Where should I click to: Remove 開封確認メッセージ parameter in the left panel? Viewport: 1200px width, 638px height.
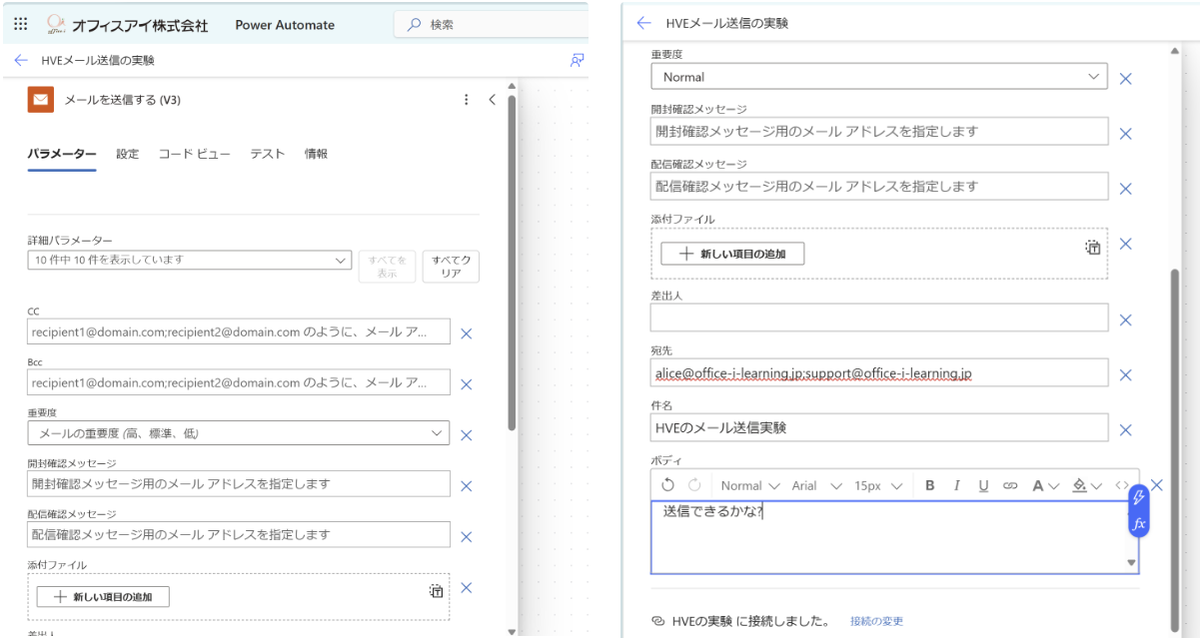pyautogui.click(x=466, y=486)
